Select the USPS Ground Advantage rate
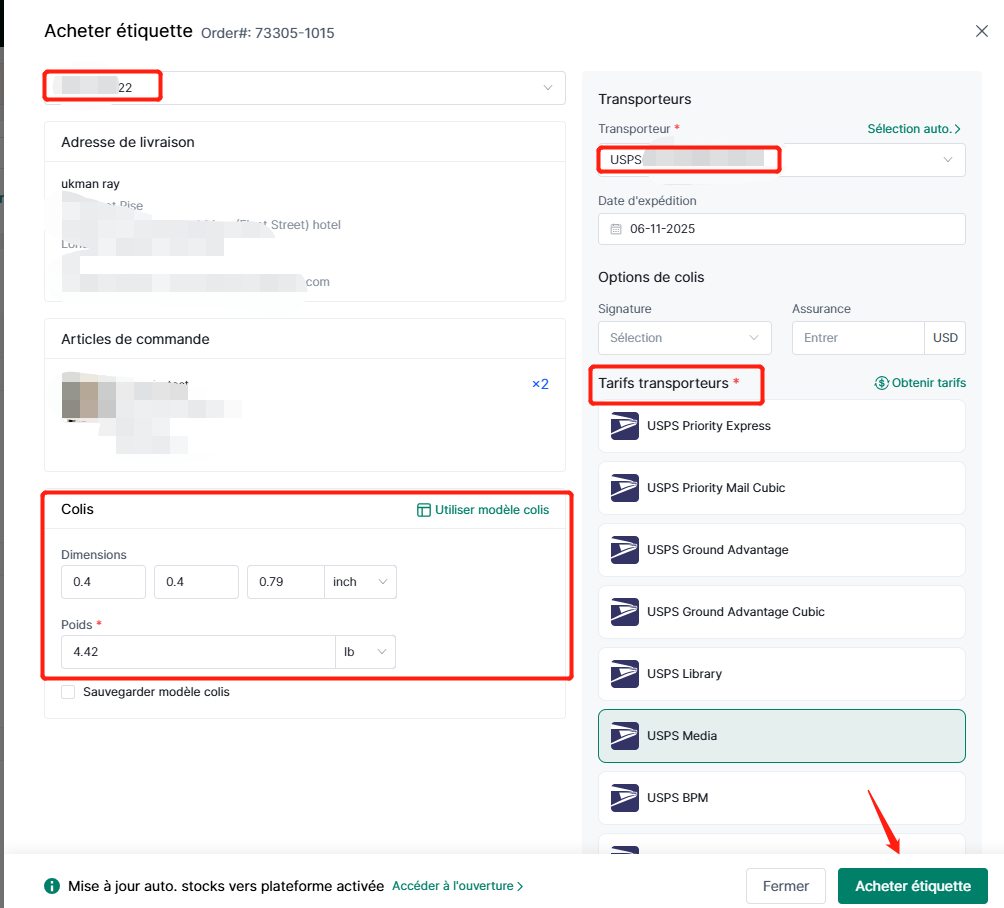1004x908 pixels. [781, 550]
